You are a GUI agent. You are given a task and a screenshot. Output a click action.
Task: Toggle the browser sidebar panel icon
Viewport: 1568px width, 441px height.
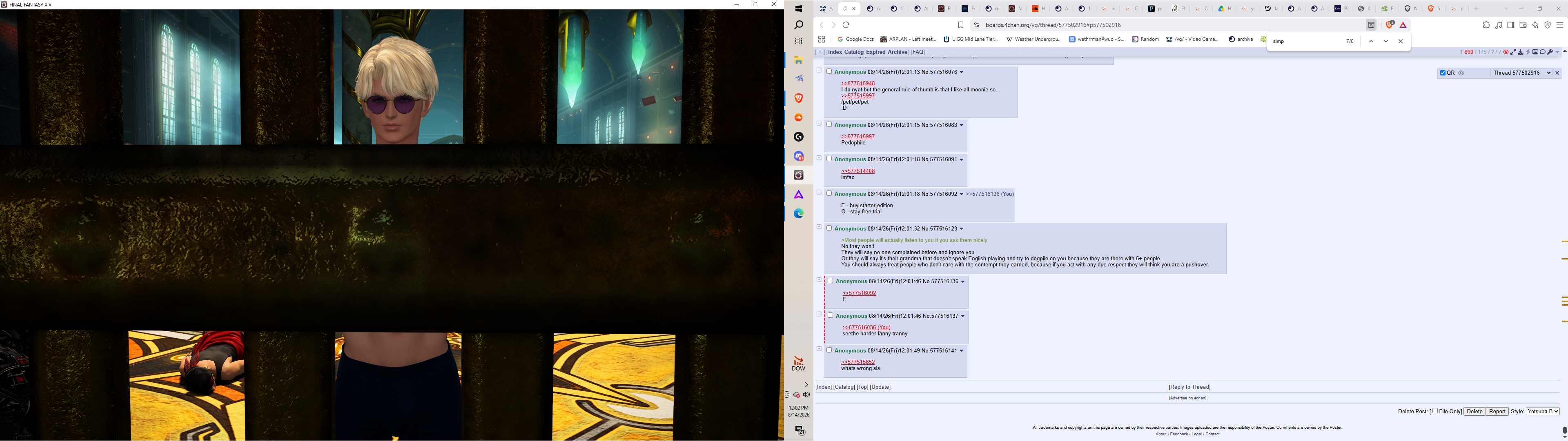1511,25
